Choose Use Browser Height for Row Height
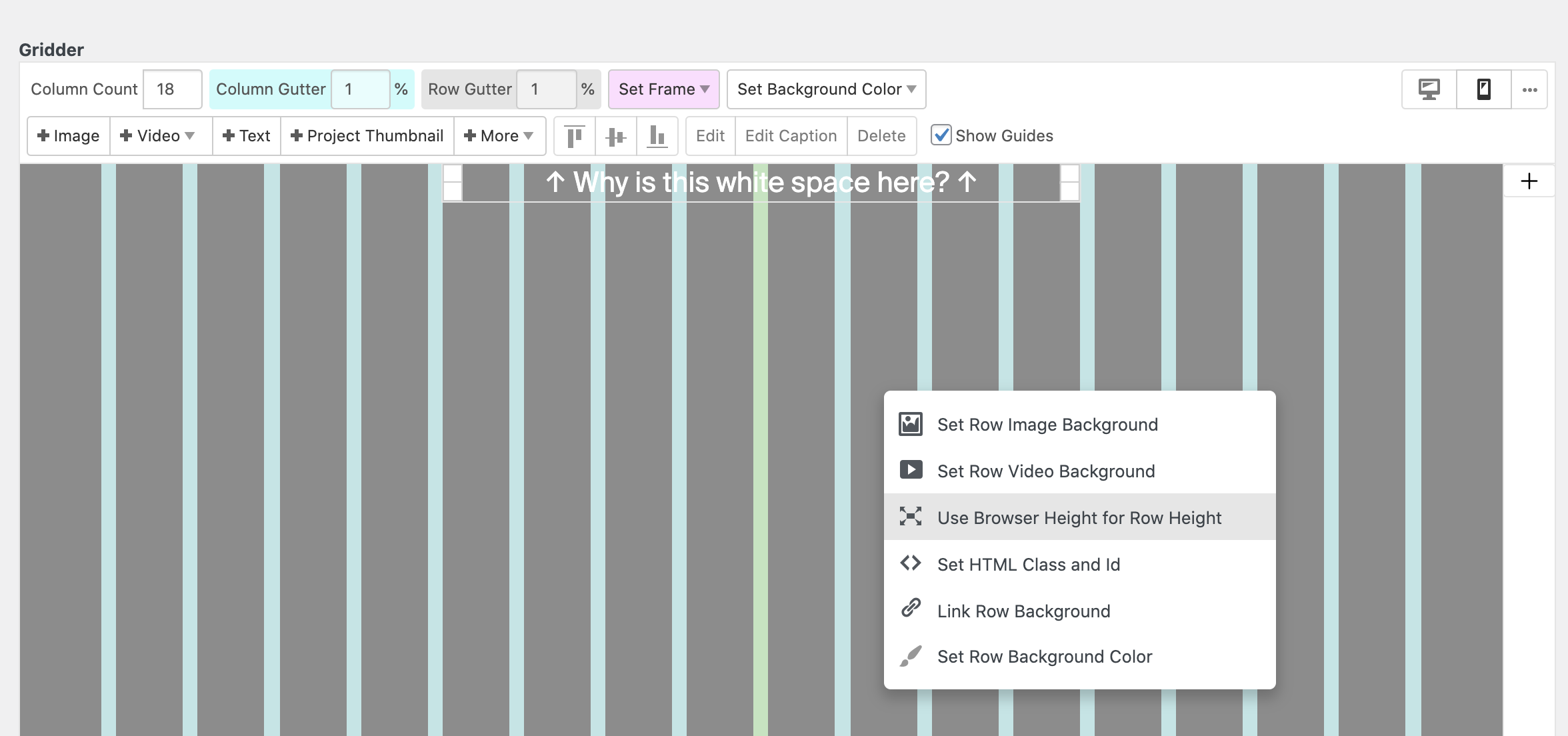This screenshot has width=1568, height=736. 1079,517
